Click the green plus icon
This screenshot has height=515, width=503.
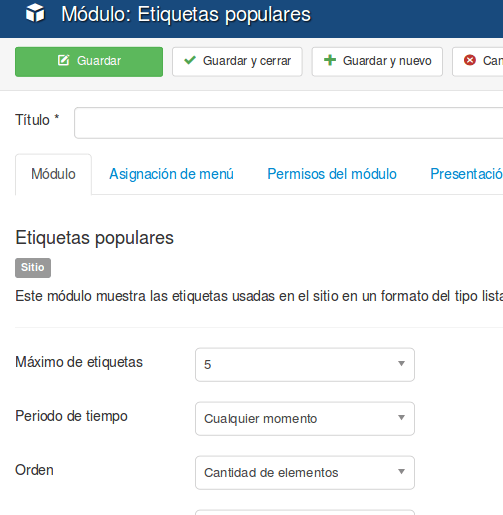click(330, 60)
